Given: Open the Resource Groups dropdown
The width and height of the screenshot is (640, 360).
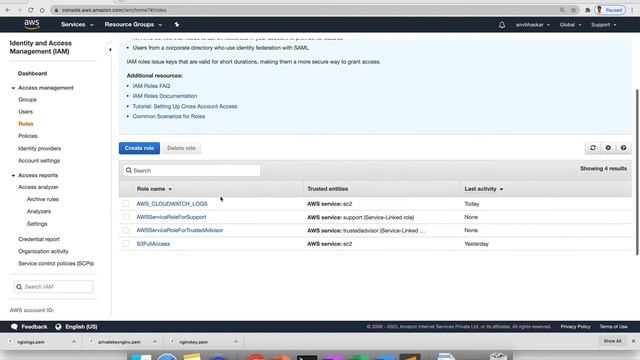Looking at the screenshot, I should (133, 24).
